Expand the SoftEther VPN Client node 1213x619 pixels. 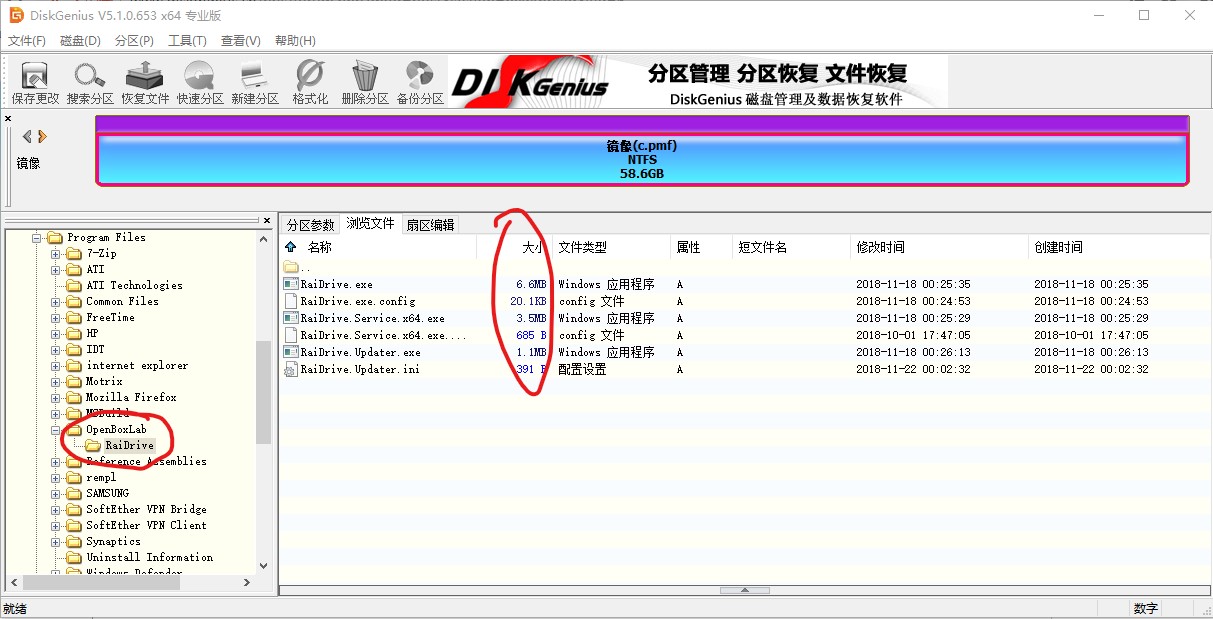tap(56, 526)
